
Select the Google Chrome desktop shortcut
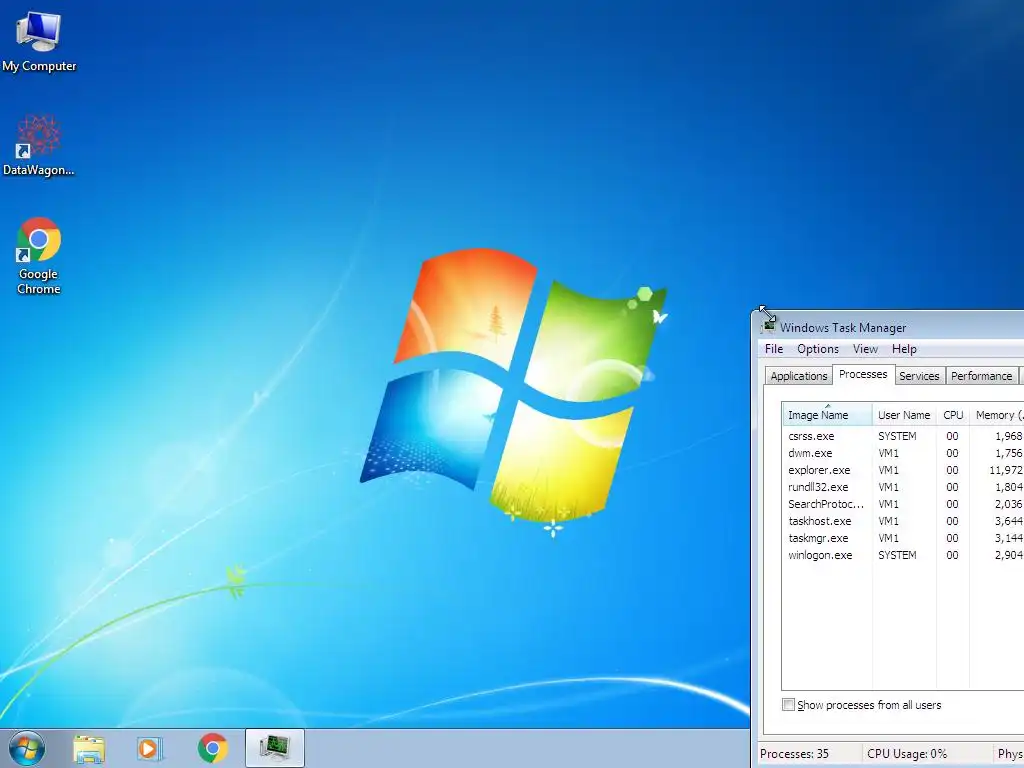click(39, 256)
